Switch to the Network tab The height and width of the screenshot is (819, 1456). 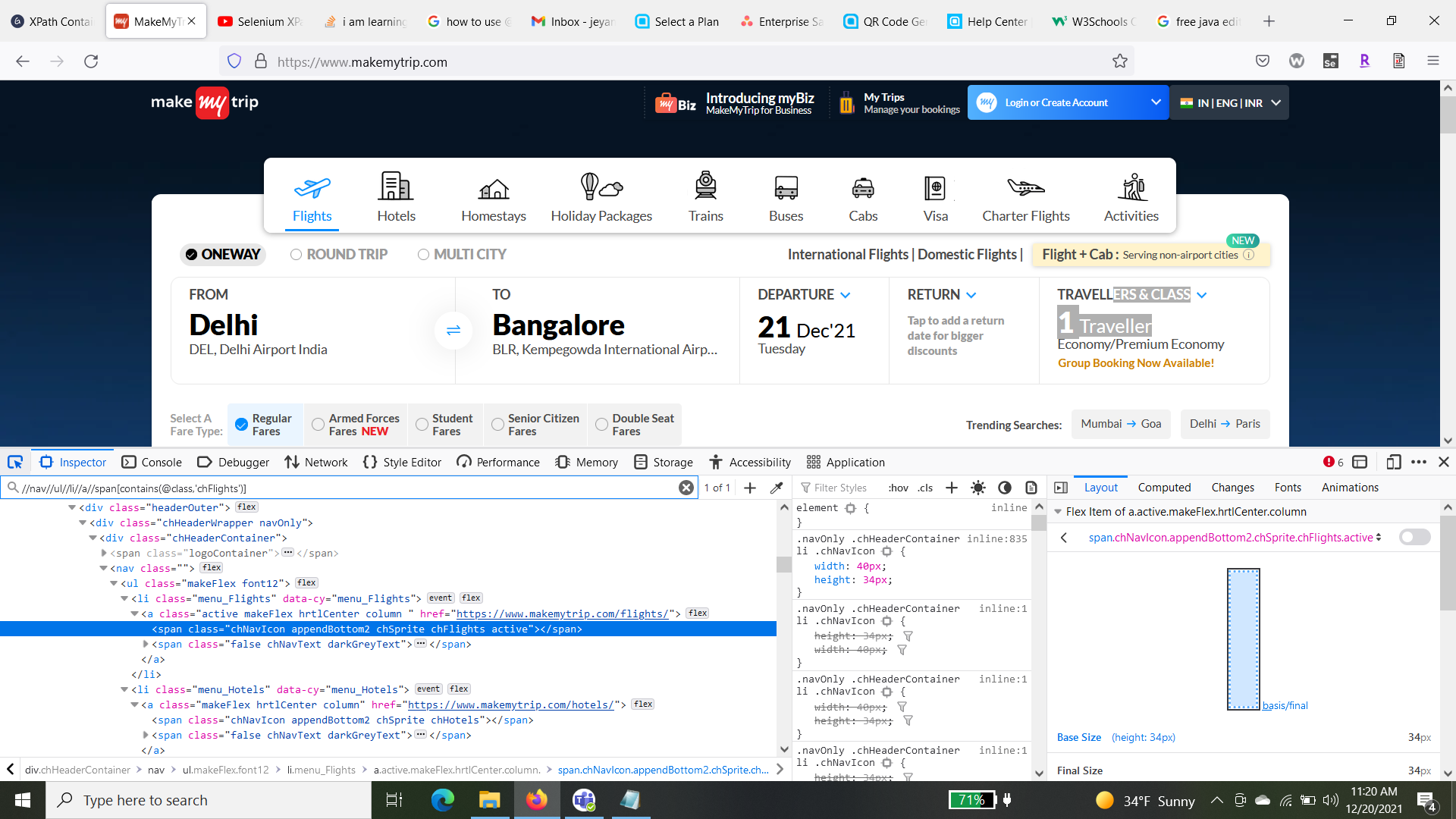tap(316, 462)
